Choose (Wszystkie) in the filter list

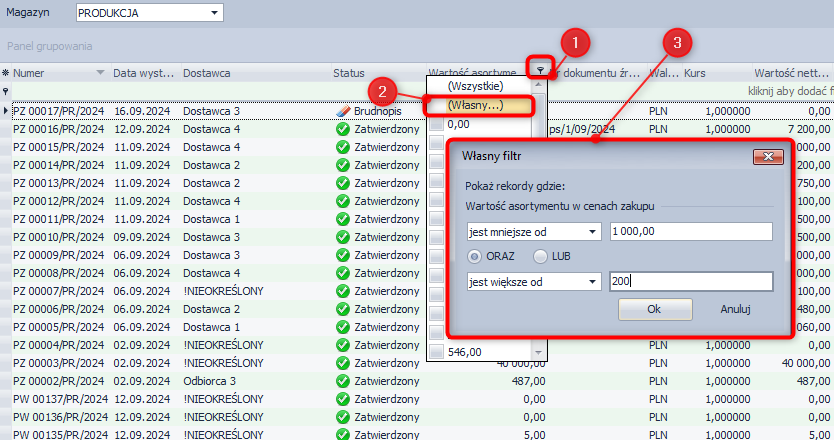(x=475, y=87)
